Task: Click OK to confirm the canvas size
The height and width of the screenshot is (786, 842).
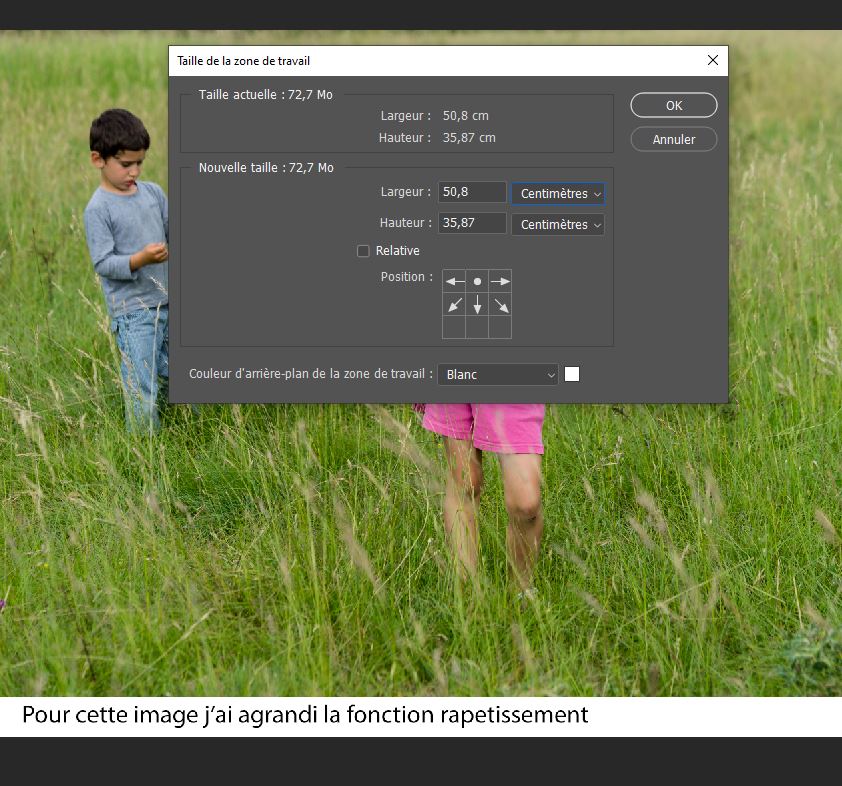Action: [x=674, y=105]
